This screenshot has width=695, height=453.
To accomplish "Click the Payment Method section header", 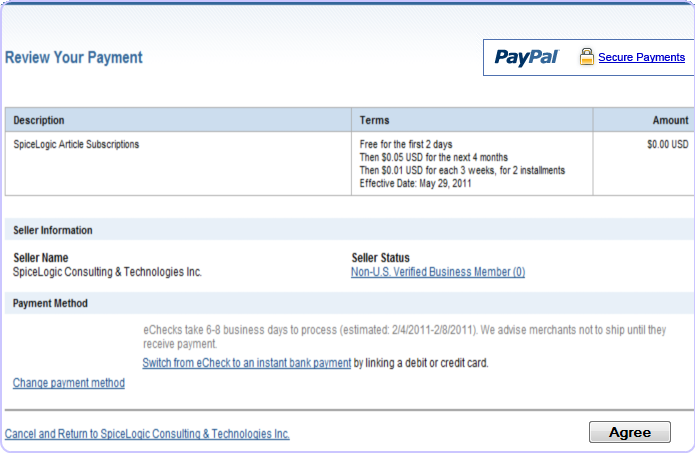I will tap(50, 303).
